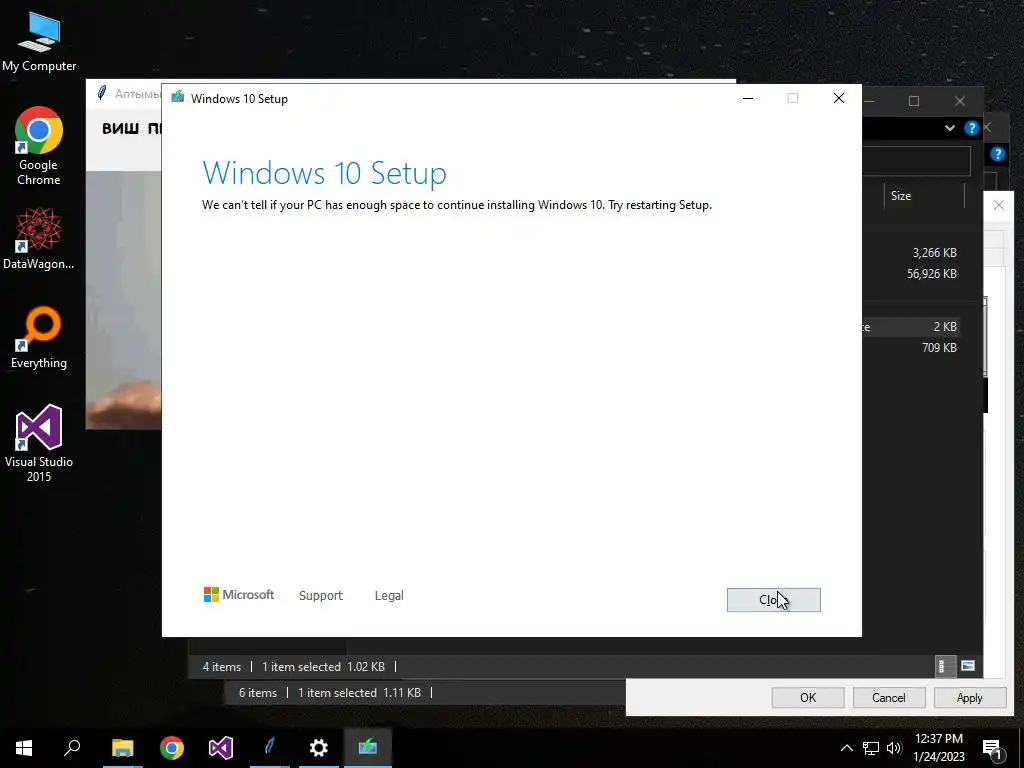Click the second blue help icon in Explorer
1024x768 pixels.
click(997, 154)
